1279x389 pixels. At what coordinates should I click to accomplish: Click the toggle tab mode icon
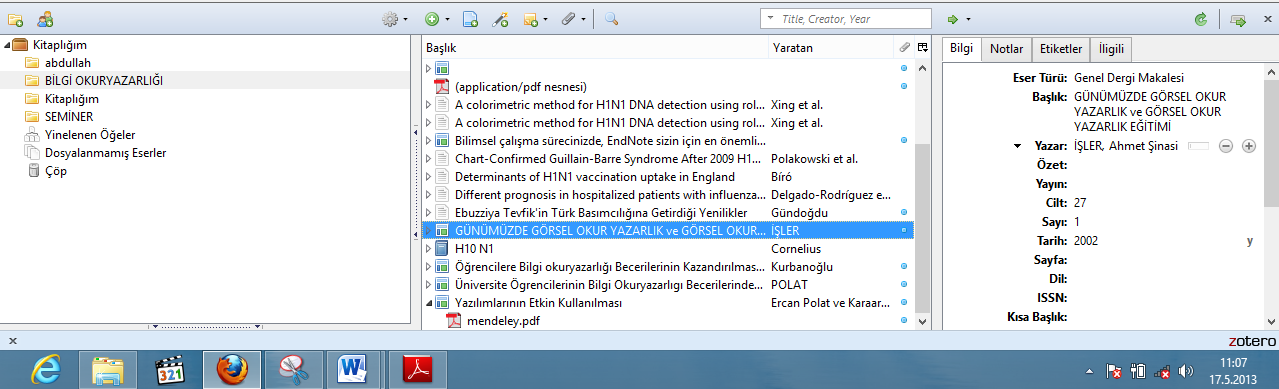(x=1238, y=19)
